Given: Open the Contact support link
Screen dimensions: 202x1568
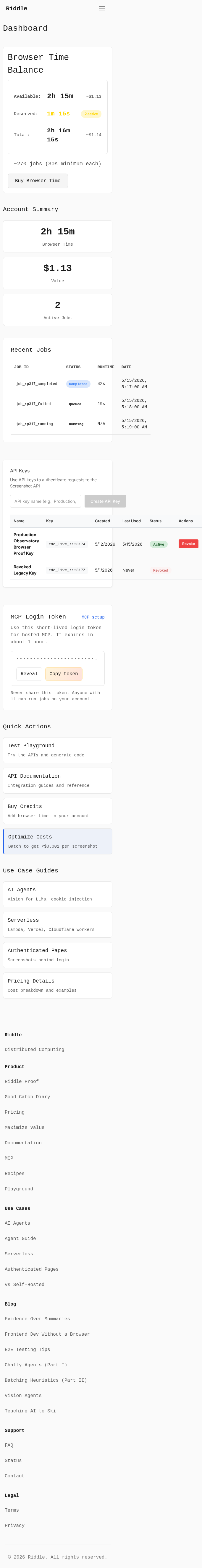Looking at the screenshot, I should point(15,1476).
